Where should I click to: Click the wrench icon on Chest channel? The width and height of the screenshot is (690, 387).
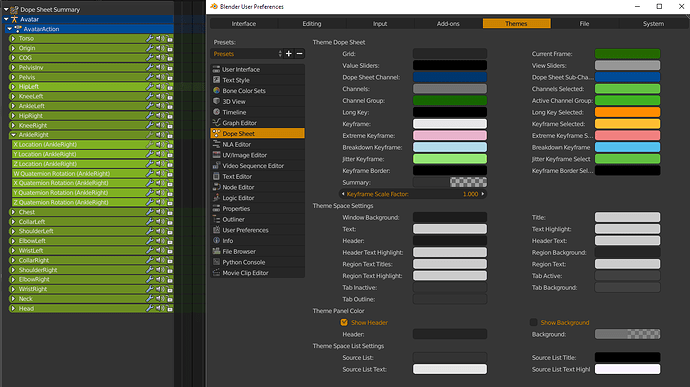[150, 212]
